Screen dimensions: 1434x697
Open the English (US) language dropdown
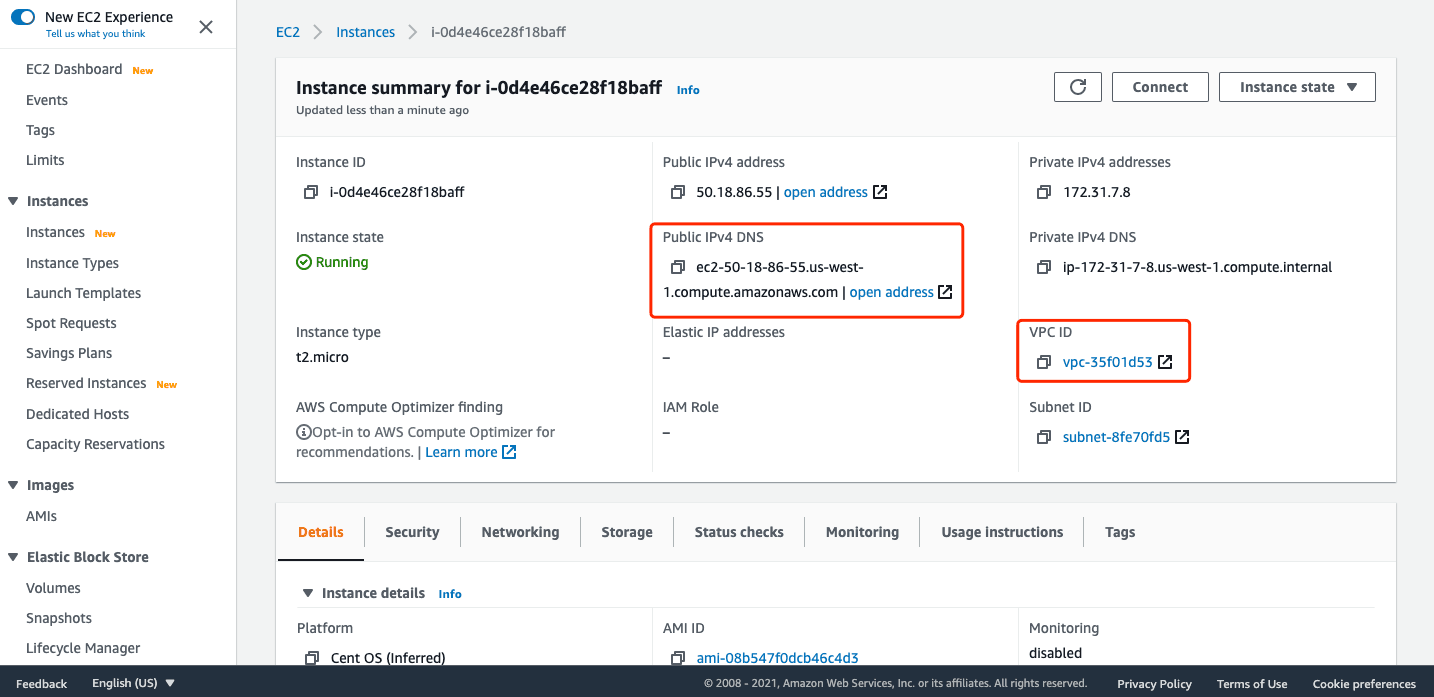(133, 683)
